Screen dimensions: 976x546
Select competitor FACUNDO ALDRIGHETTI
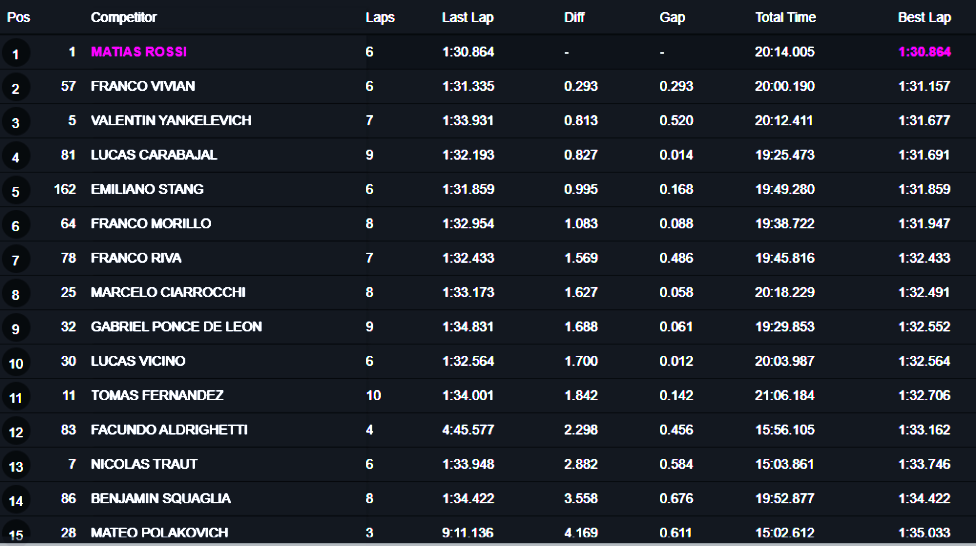click(169, 430)
